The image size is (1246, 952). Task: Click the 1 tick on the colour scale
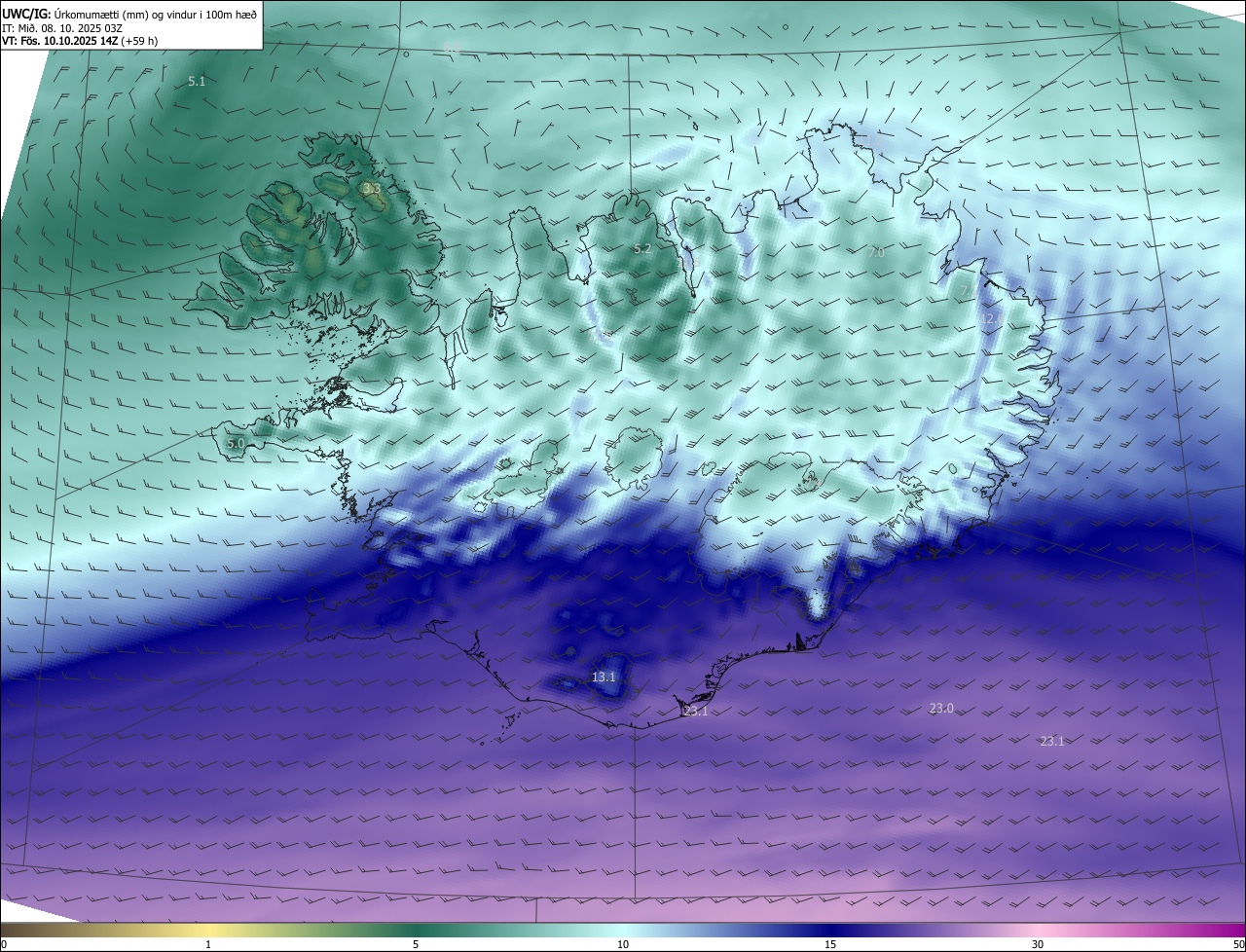(208, 945)
